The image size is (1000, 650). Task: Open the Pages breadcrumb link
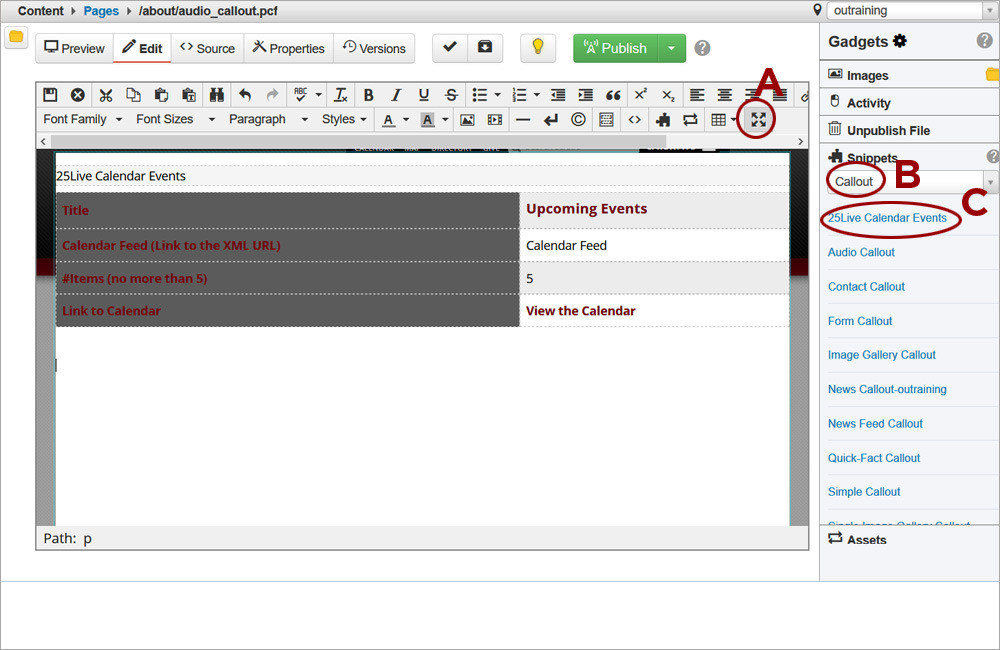101,11
